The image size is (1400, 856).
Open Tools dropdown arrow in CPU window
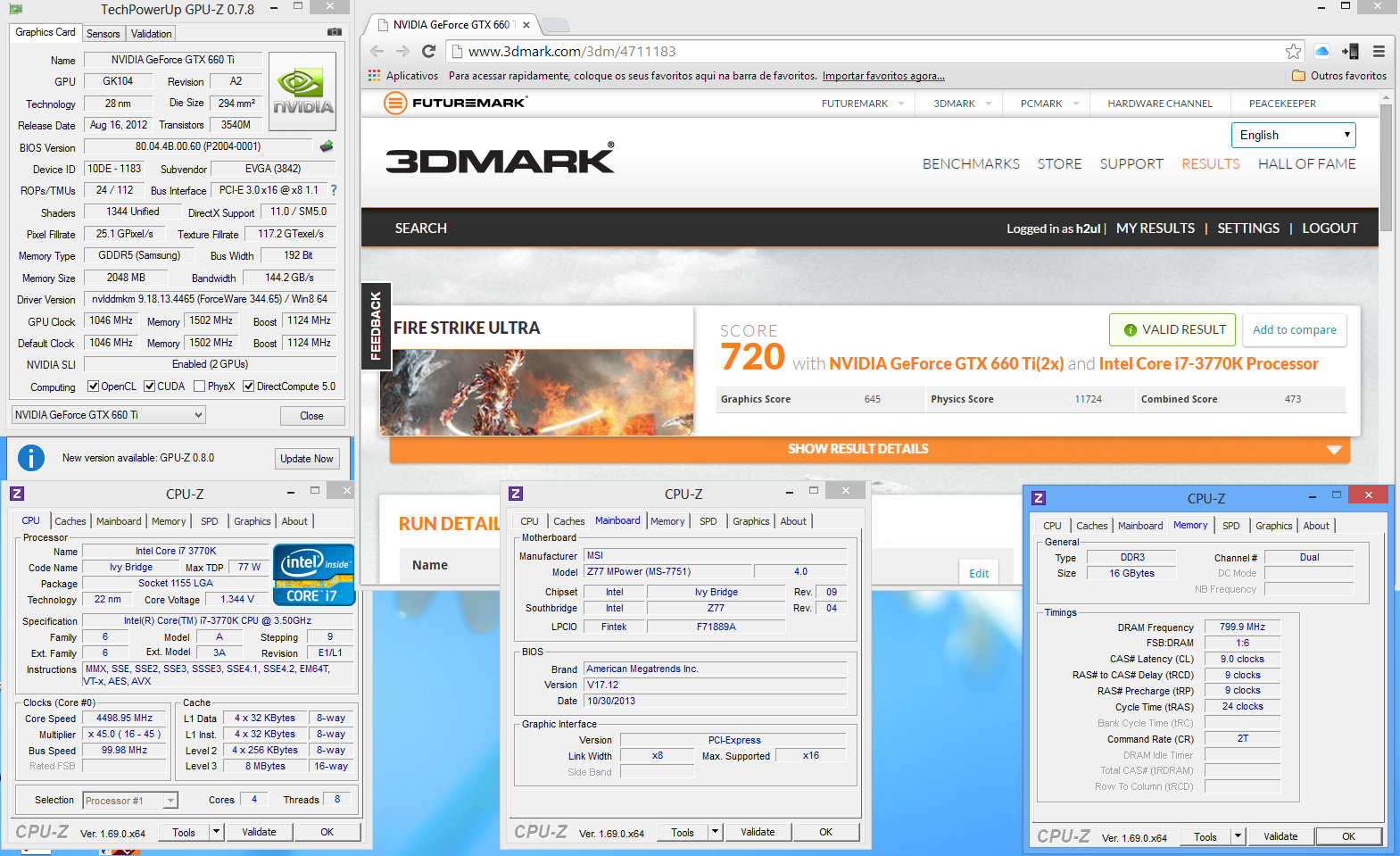216,832
